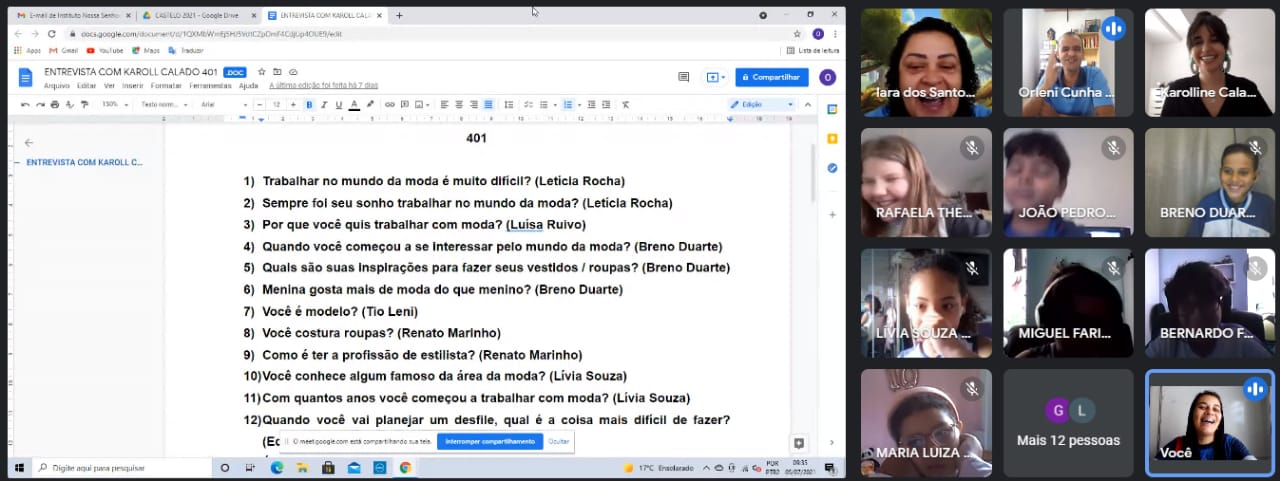Redo the last undone edit
1280x481 pixels.
(x=40, y=104)
